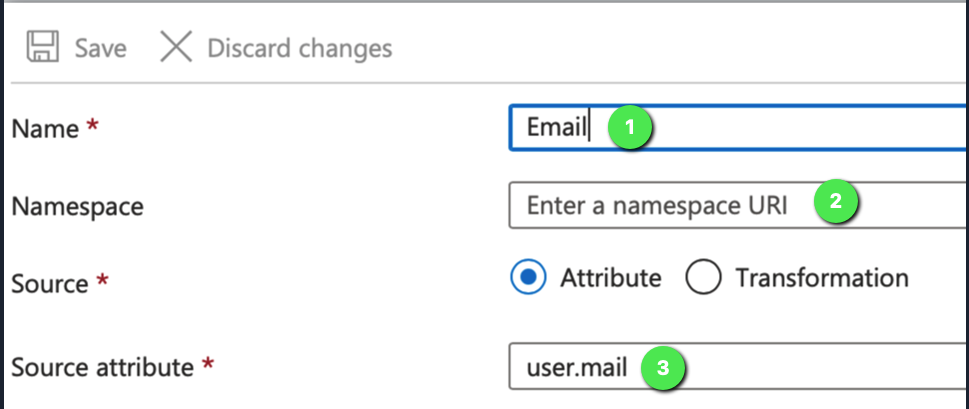This screenshot has width=969, height=409.
Task: Click the Discard changes text
Action: (x=300, y=48)
